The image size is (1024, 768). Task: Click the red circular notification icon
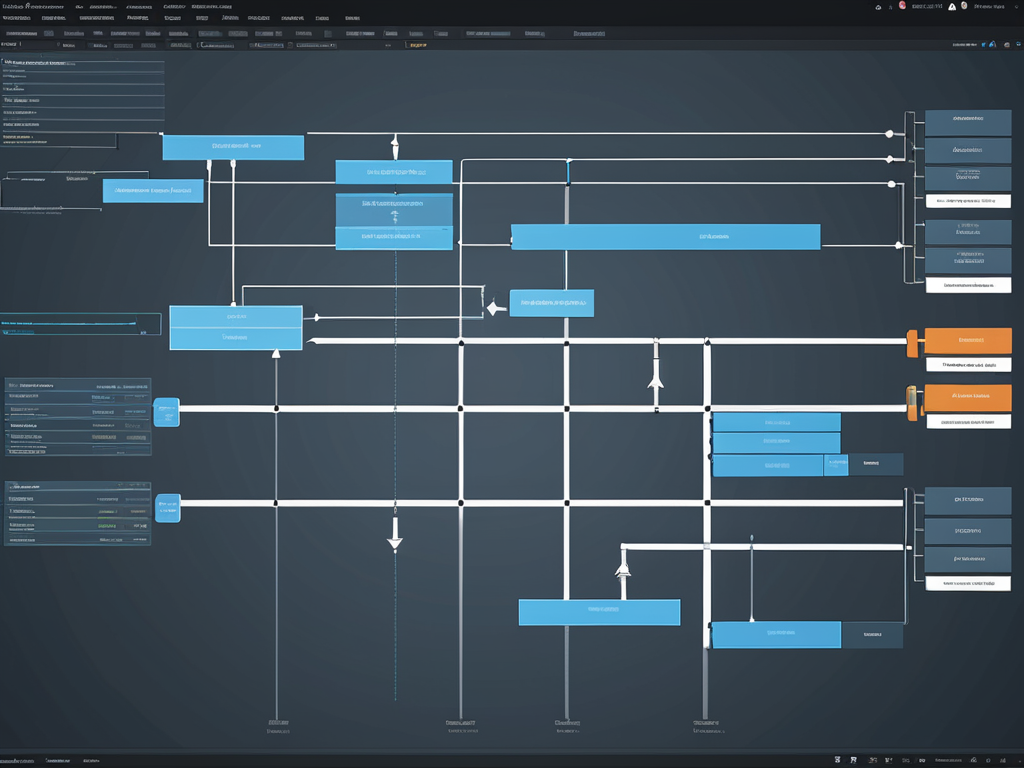tap(902, 6)
